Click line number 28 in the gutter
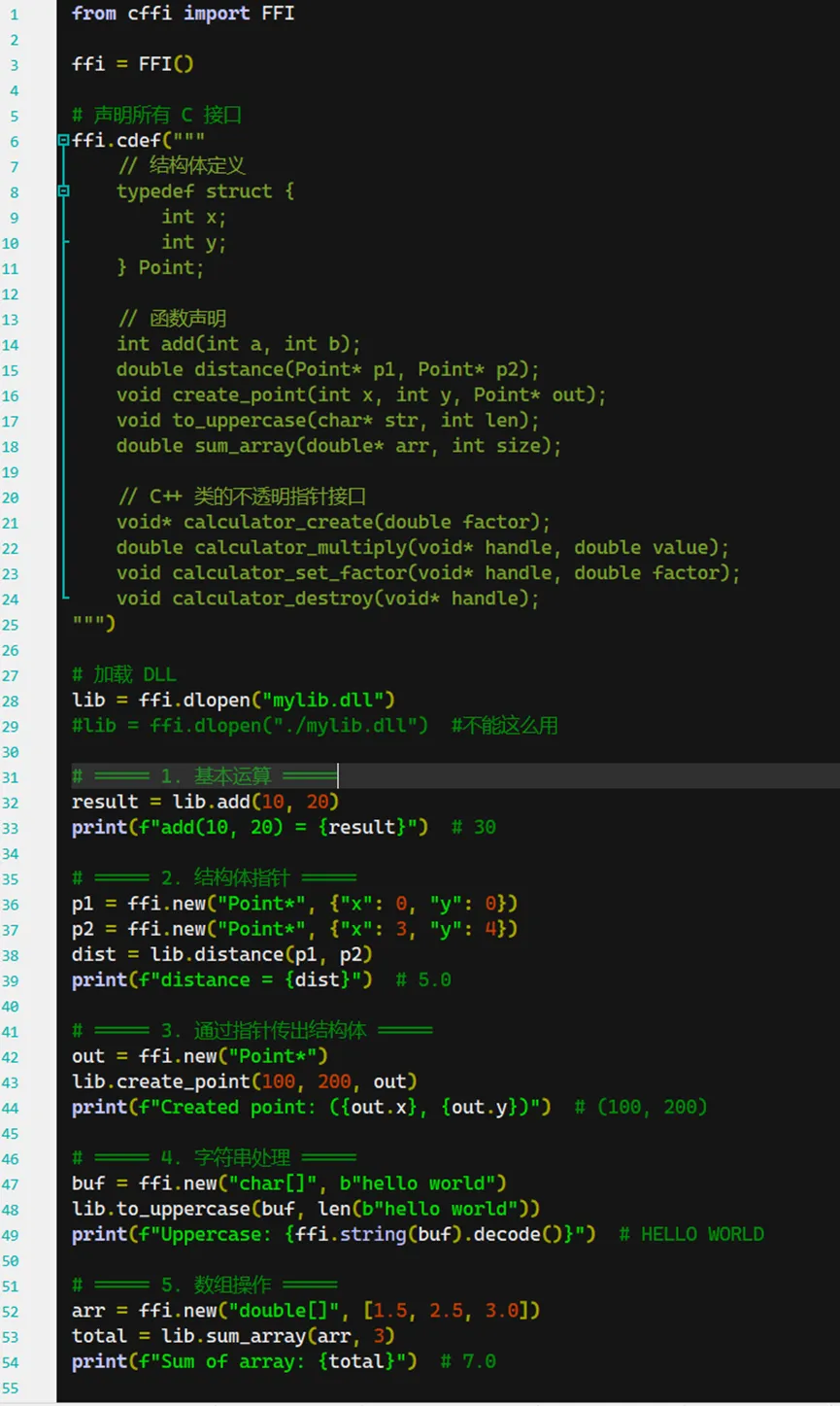 [x=11, y=701]
